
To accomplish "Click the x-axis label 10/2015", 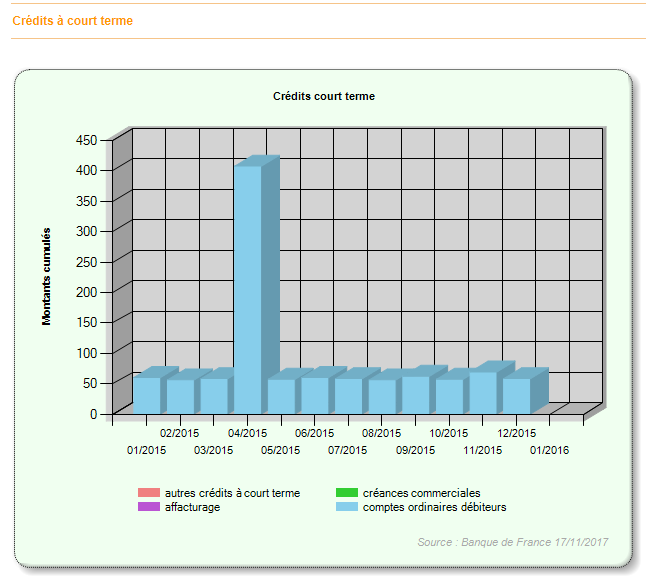I will (x=449, y=433).
